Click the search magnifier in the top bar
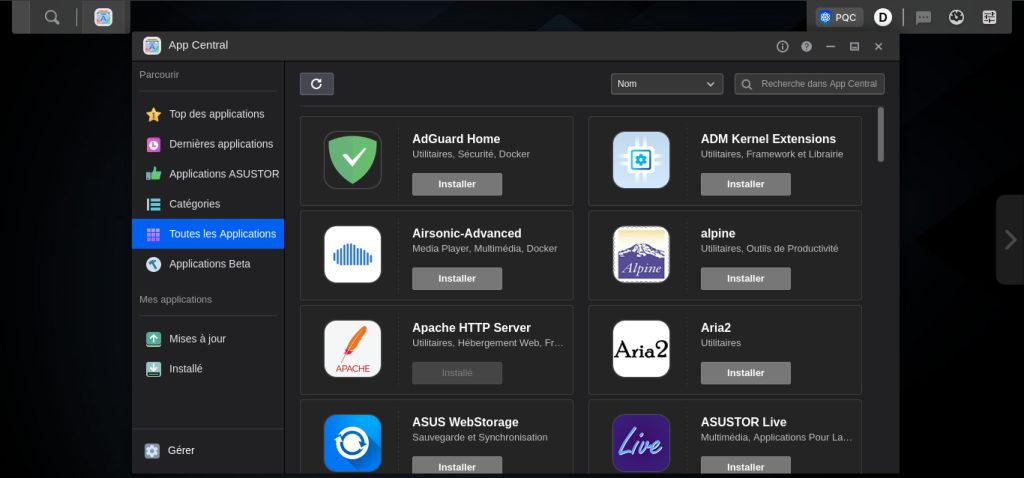1024x478 pixels. (52, 18)
